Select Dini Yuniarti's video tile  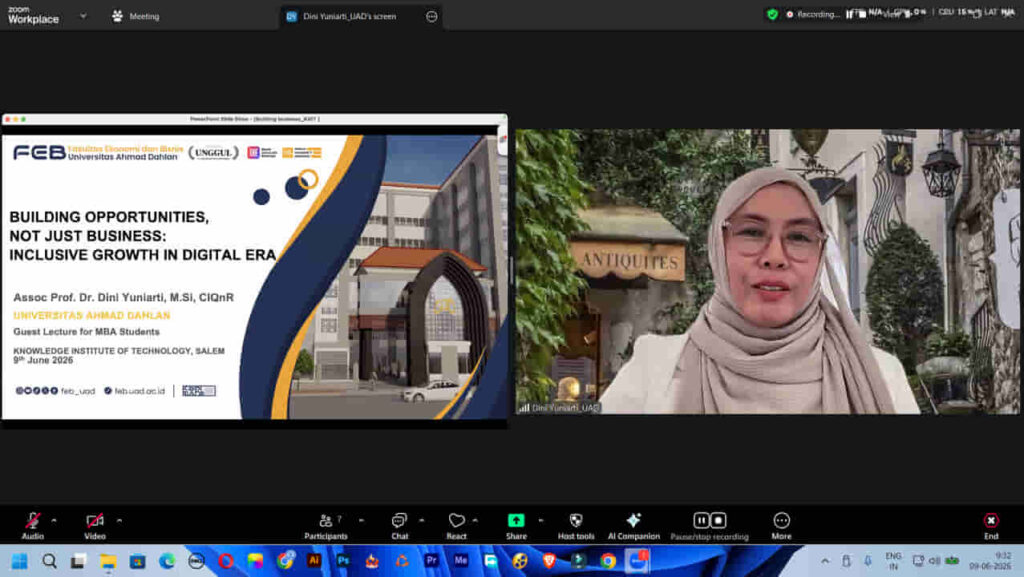[x=767, y=271]
